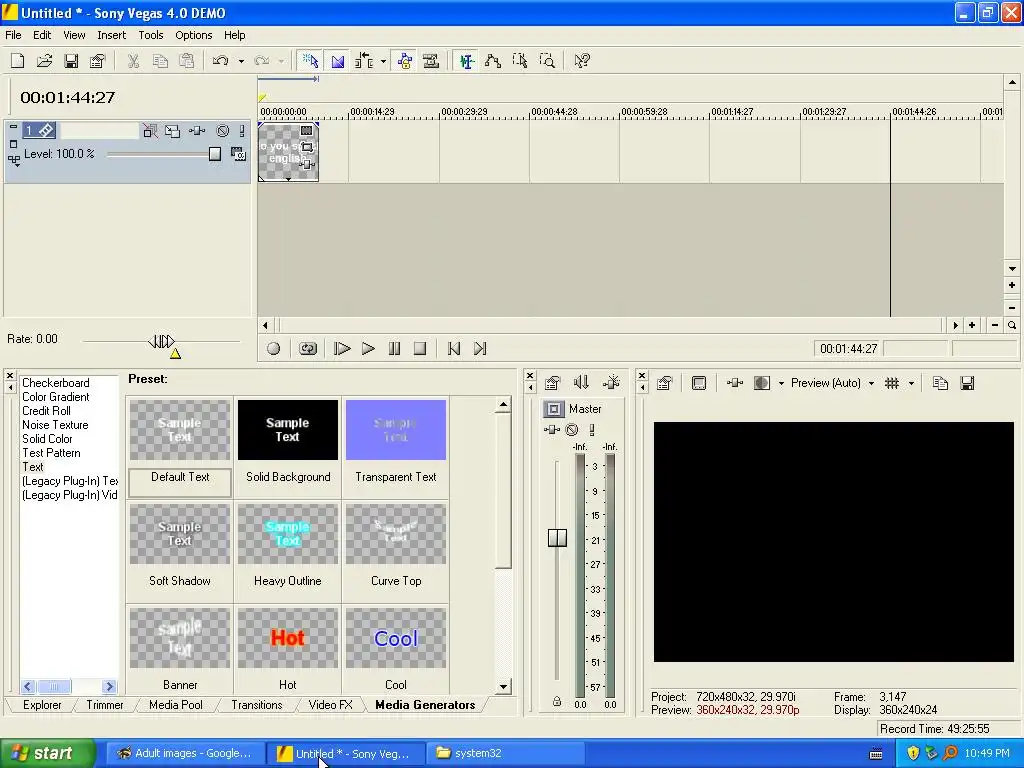Open the Options menu
The height and width of the screenshot is (768, 1024).
[193, 35]
